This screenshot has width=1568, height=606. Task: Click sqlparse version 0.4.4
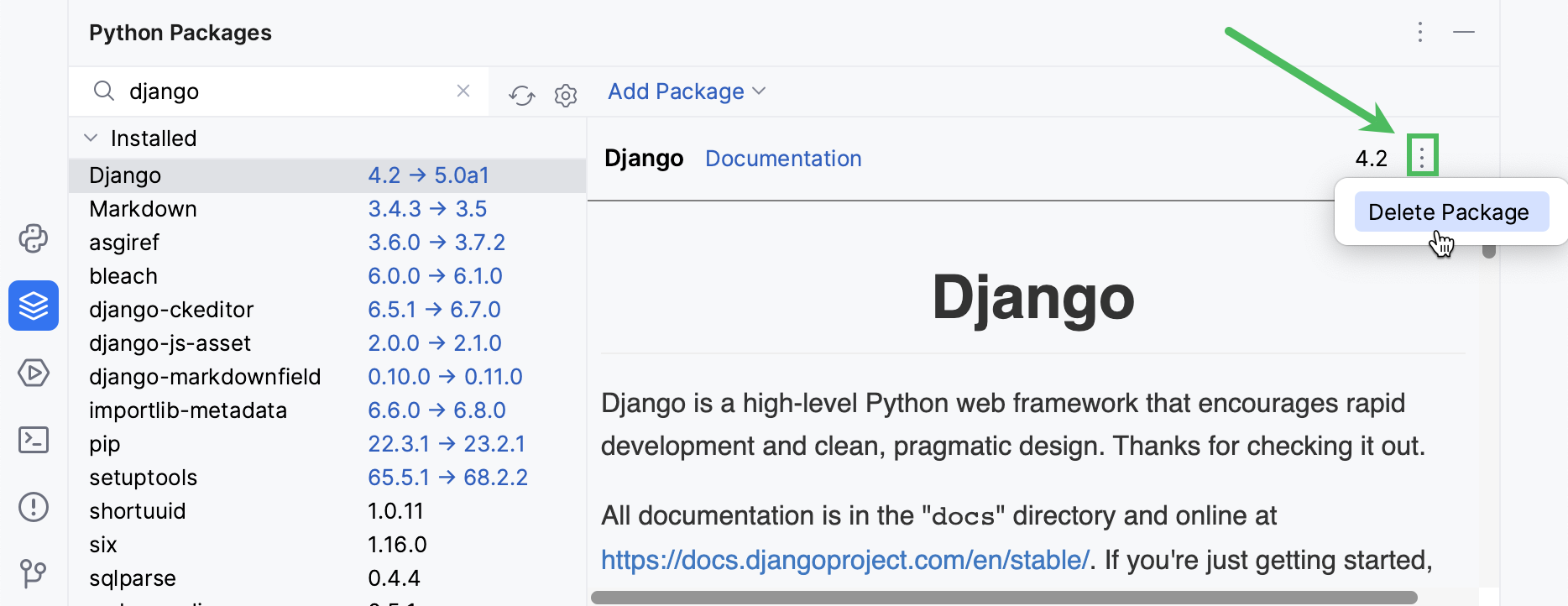[394, 578]
